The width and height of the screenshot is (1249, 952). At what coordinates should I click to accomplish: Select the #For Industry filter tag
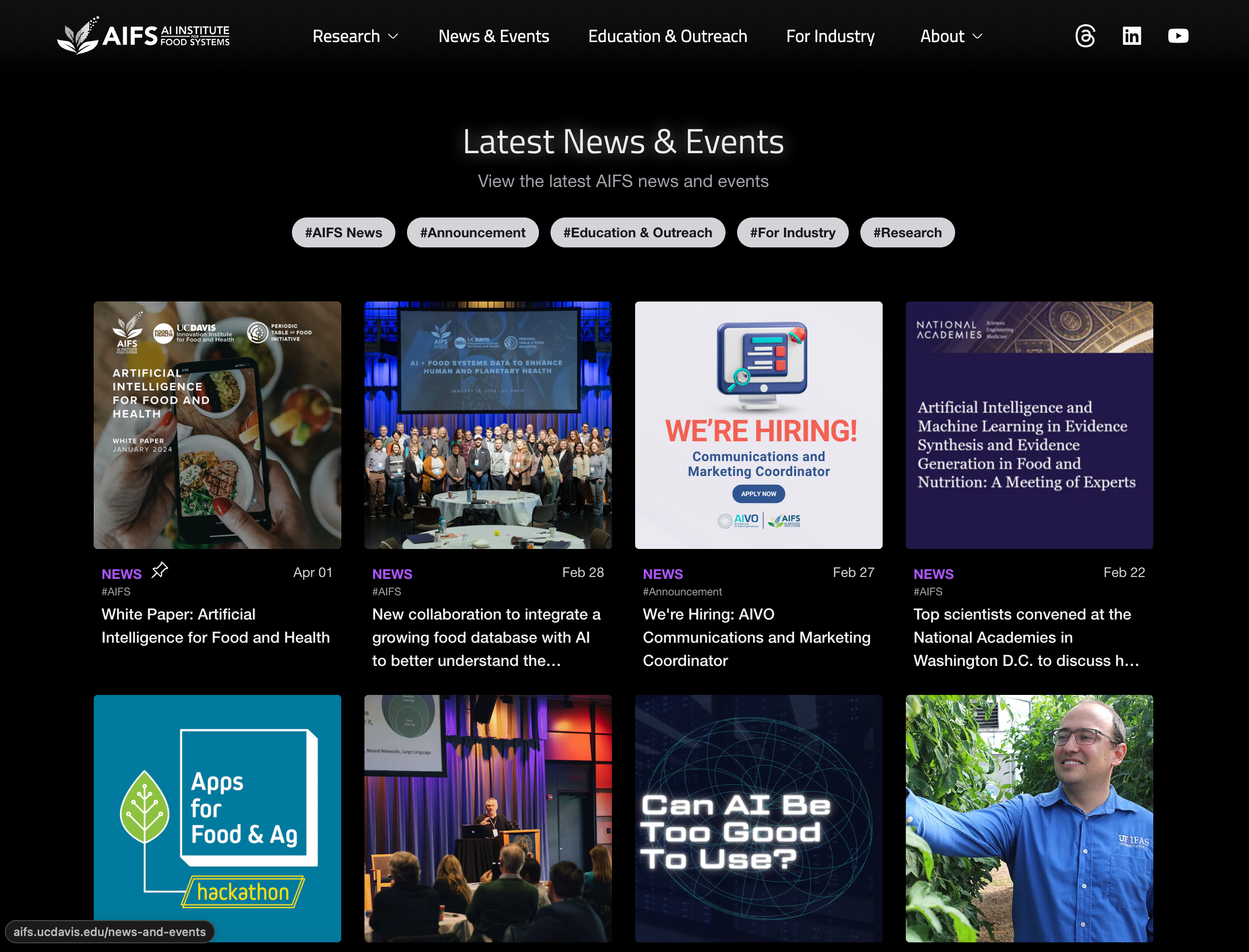click(792, 232)
